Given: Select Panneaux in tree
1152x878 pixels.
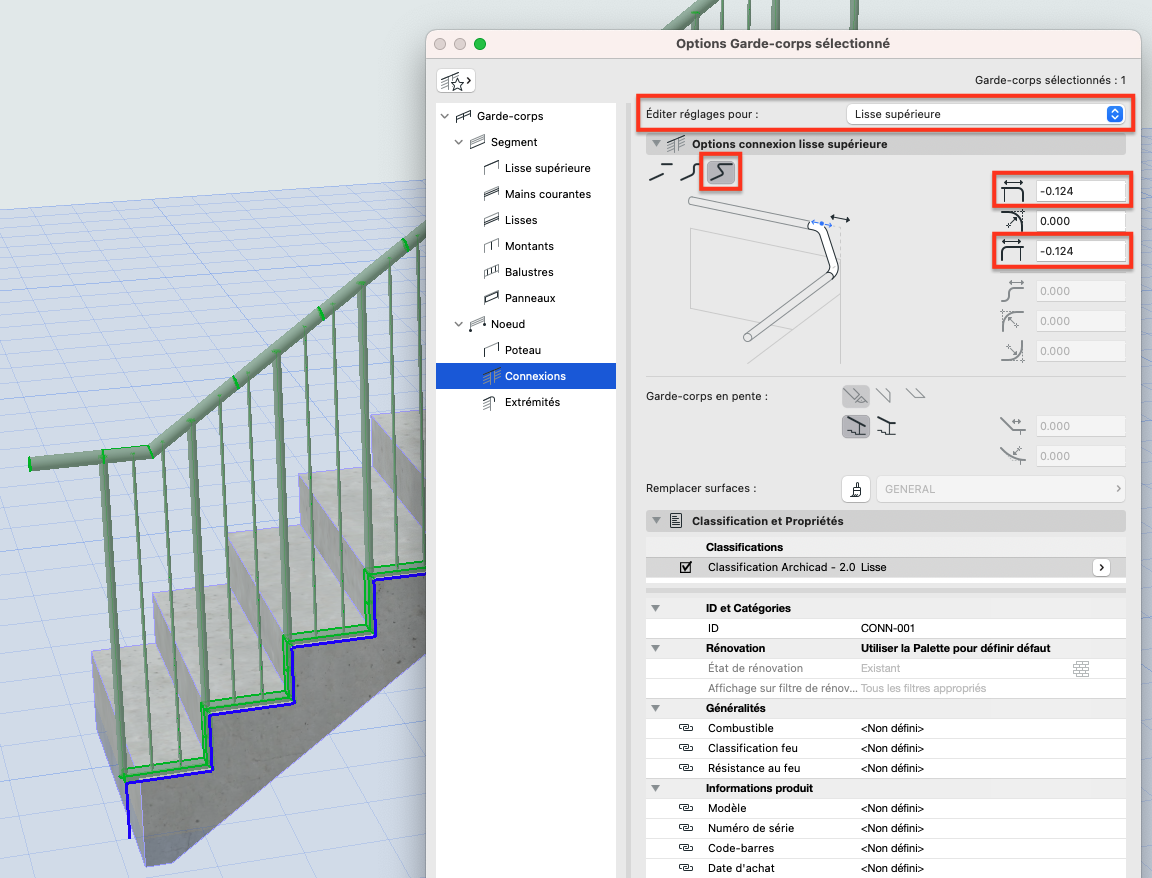Looking at the screenshot, I should click(530, 298).
